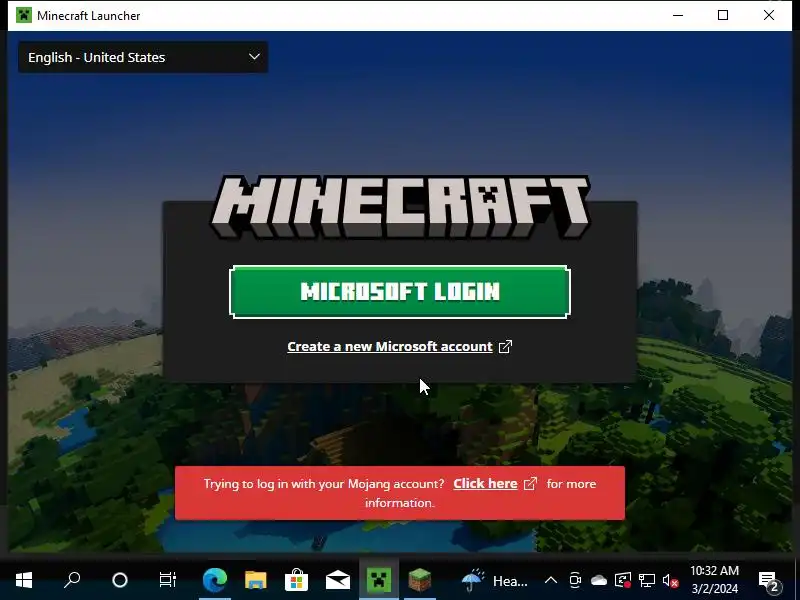Open the Mail app from taskbar
Viewport: 800px width, 600px height.
point(338,580)
